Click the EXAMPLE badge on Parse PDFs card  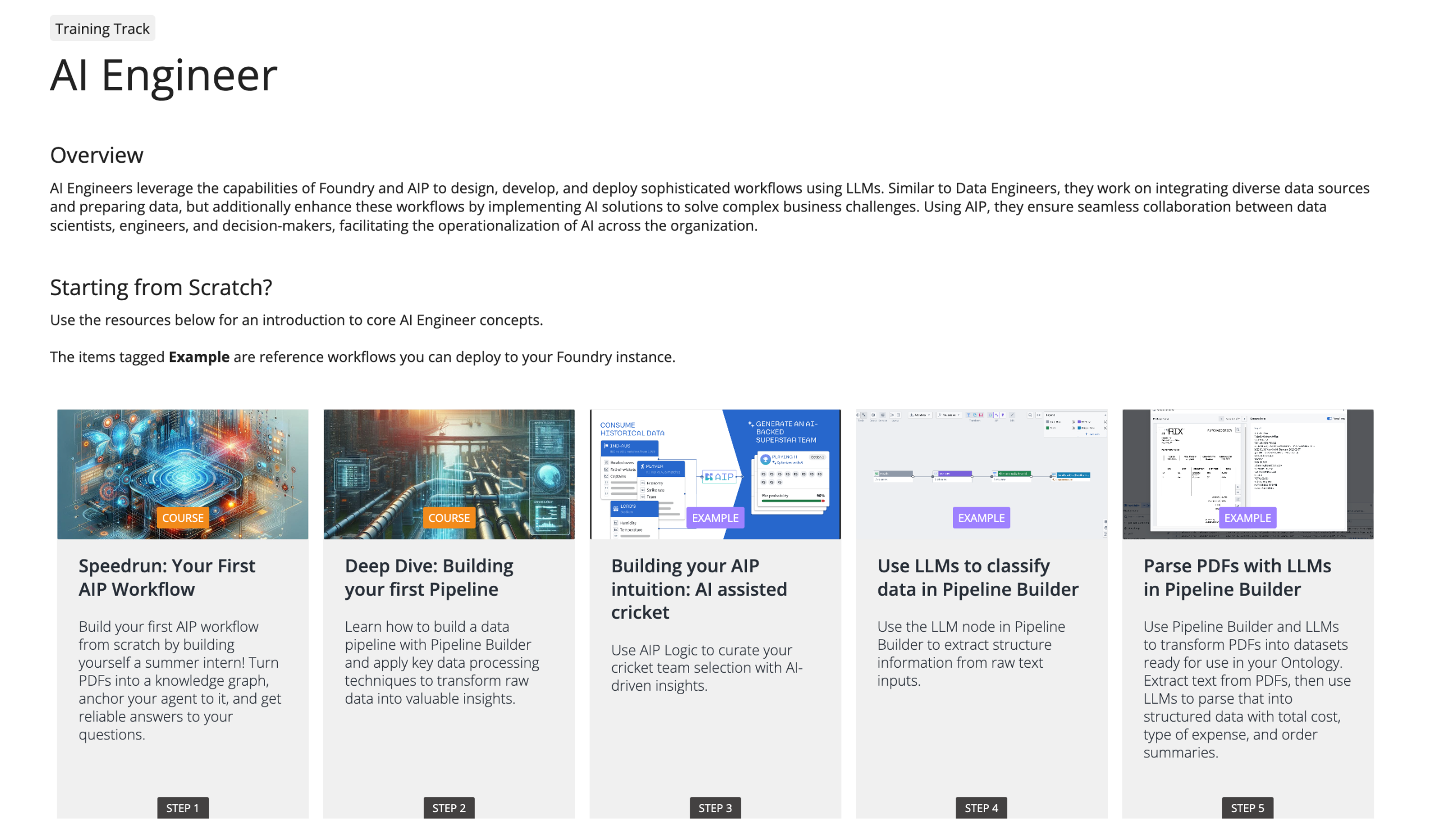click(x=1246, y=517)
